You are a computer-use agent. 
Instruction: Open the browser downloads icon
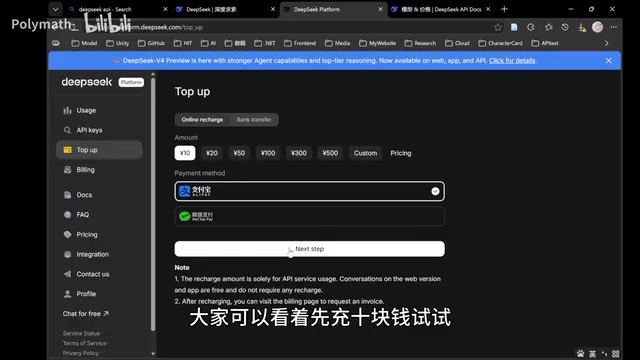(x=581, y=27)
